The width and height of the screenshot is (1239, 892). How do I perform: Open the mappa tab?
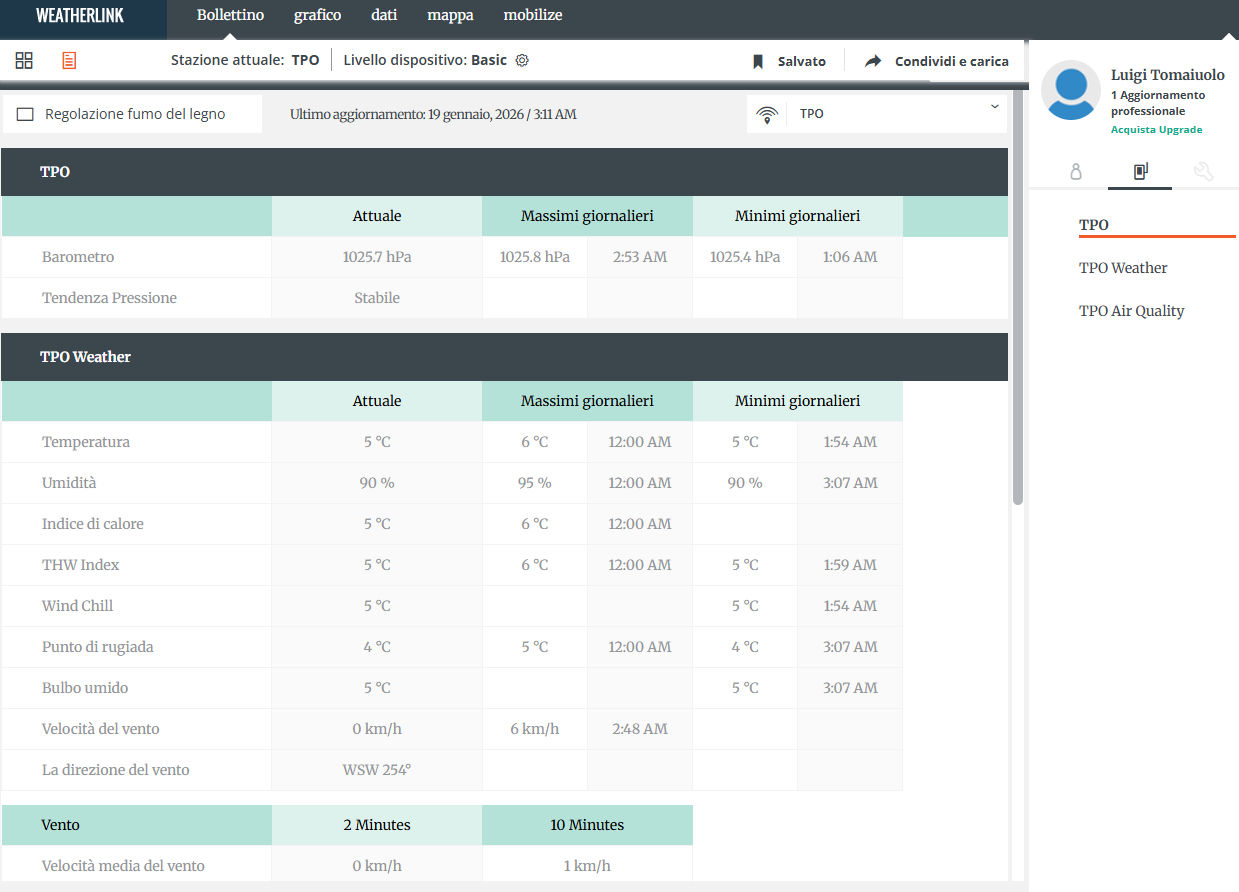(450, 15)
